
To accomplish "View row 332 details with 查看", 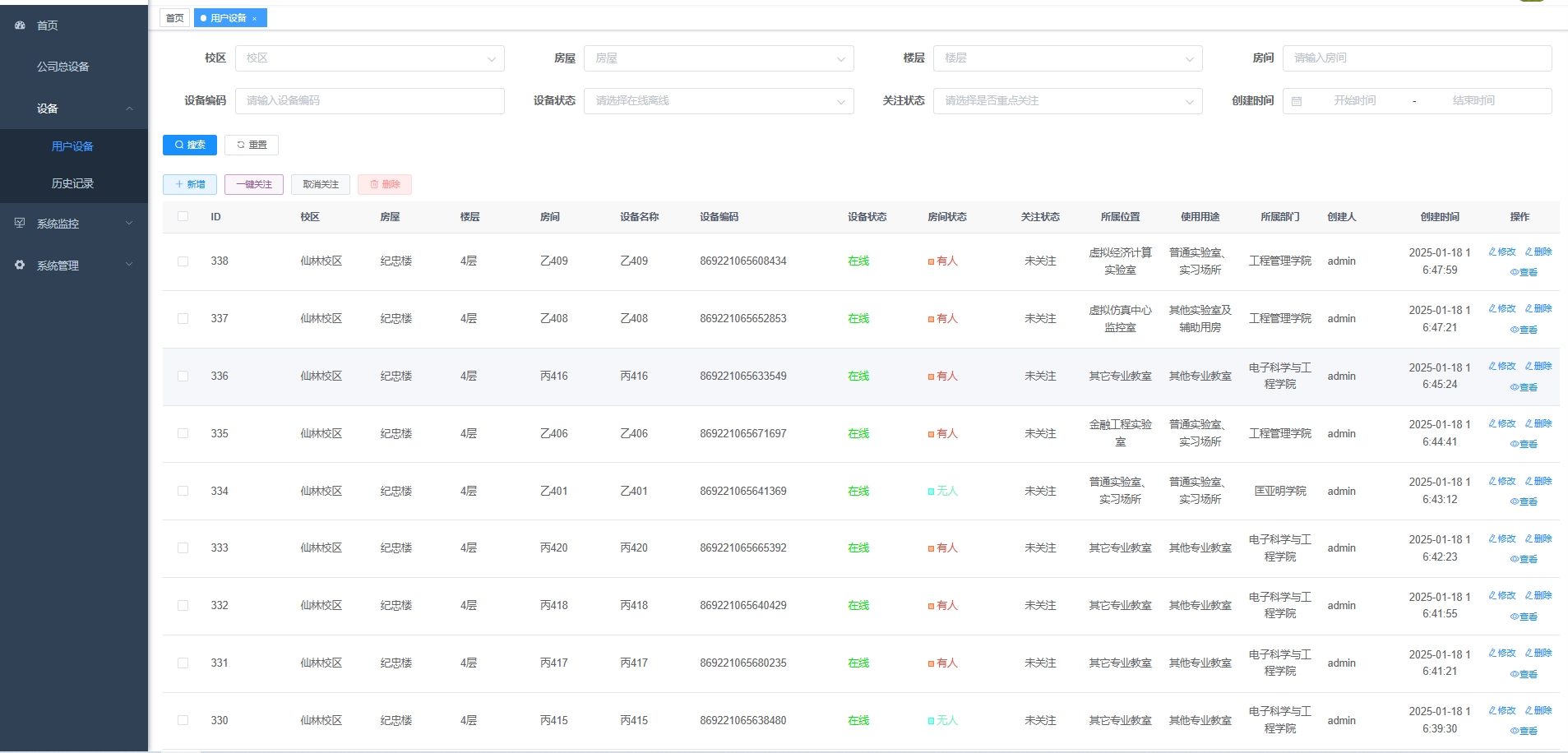I will pos(1524,617).
